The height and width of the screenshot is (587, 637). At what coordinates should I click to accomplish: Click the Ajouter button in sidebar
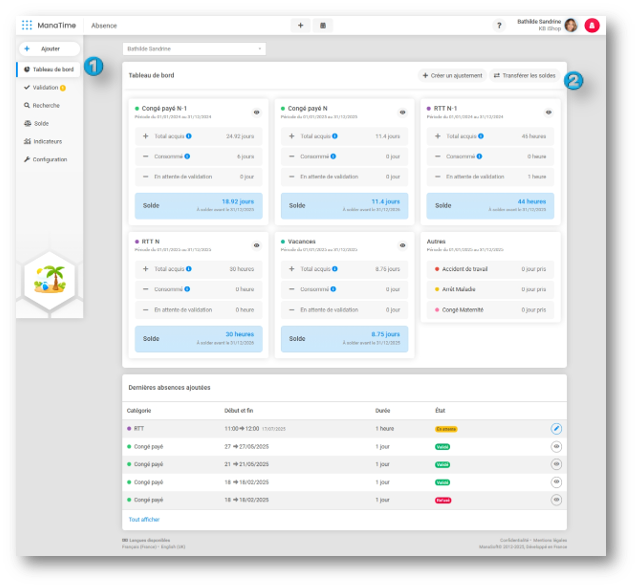[49, 49]
